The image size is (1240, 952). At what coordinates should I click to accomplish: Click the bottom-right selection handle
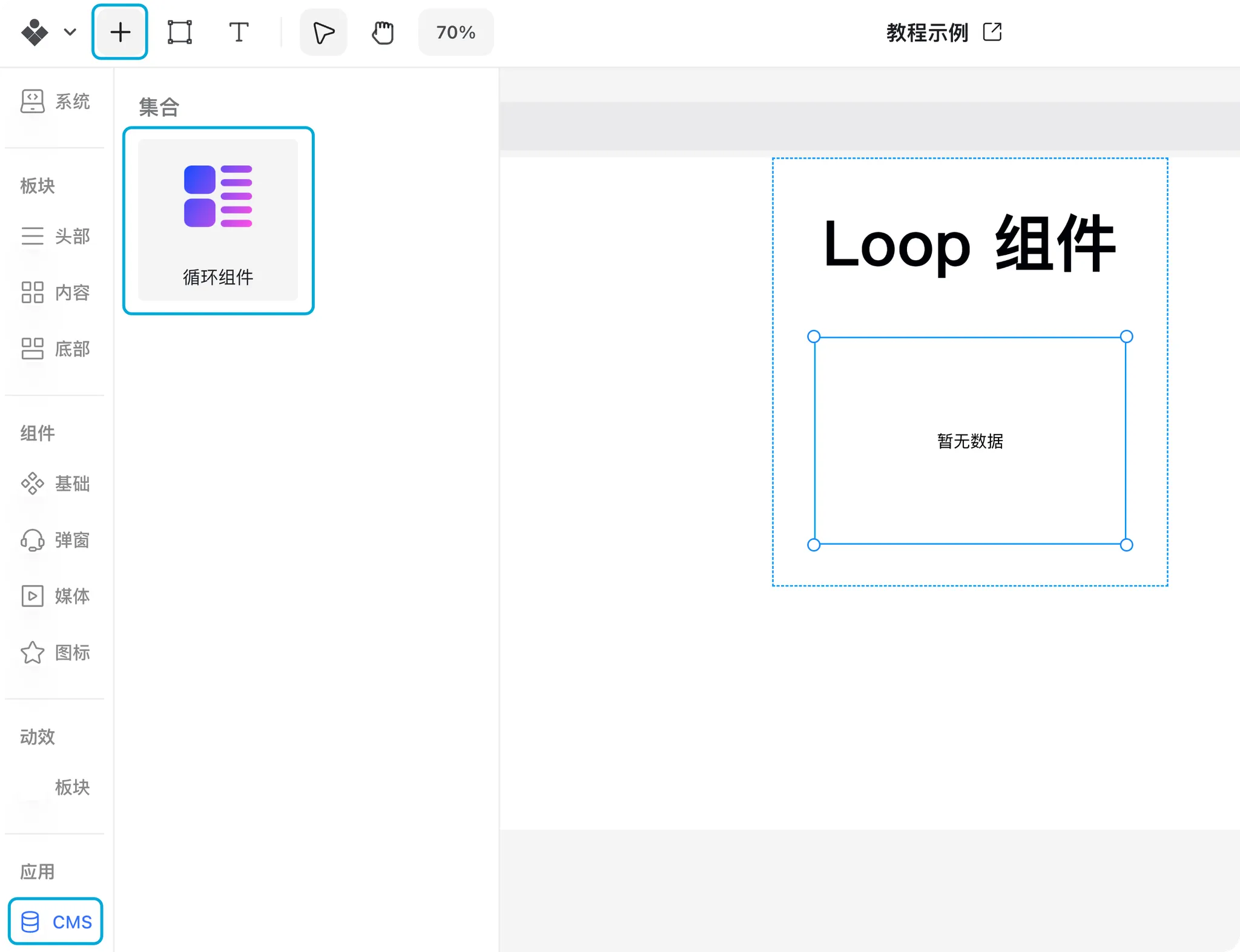pos(1126,545)
